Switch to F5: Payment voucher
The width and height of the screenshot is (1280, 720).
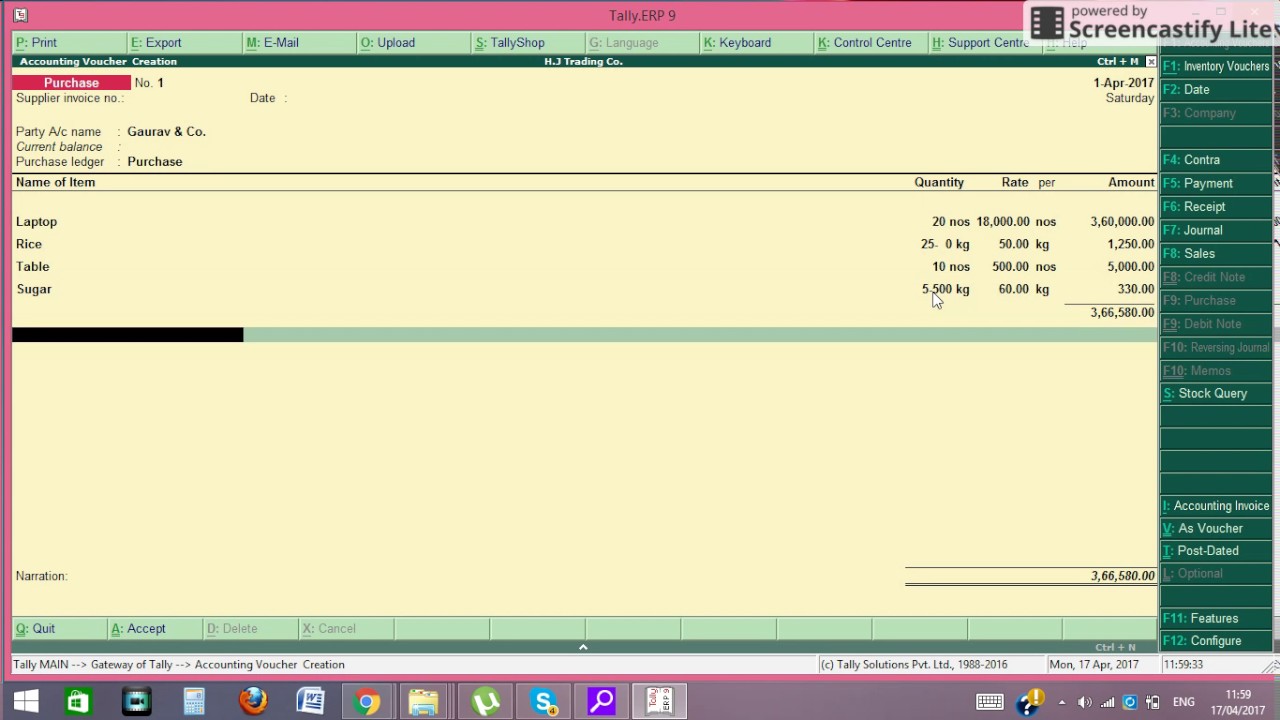click(x=1216, y=184)
